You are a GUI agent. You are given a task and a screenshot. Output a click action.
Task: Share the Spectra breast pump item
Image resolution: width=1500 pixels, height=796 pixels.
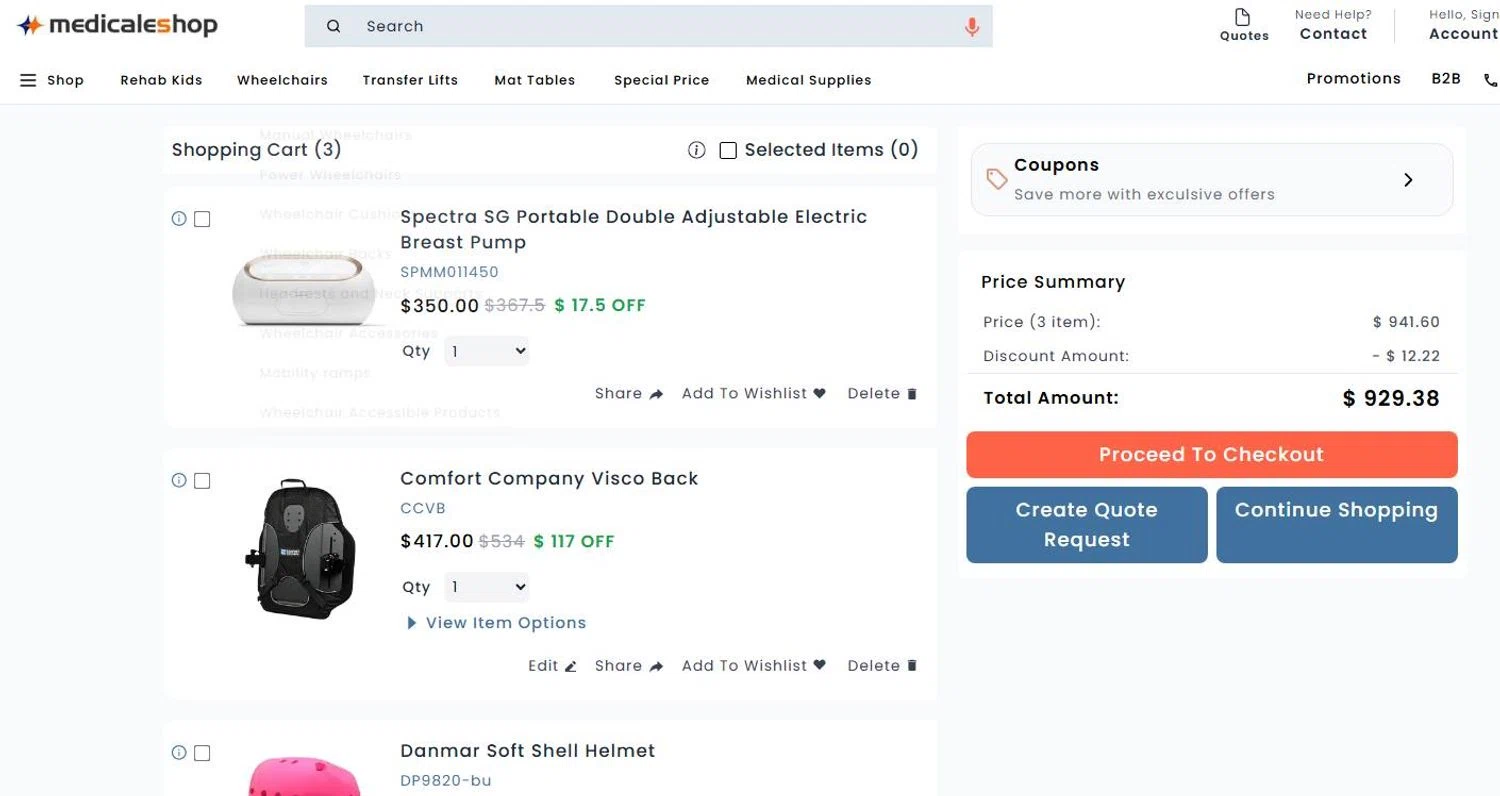click(x=629, y=394)
